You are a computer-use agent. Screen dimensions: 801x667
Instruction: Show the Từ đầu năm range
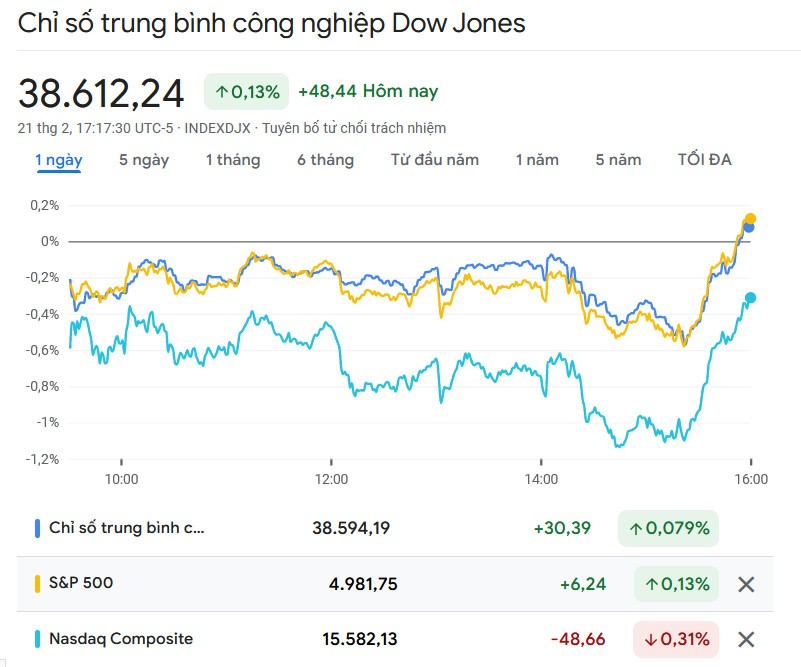point(435,160)
